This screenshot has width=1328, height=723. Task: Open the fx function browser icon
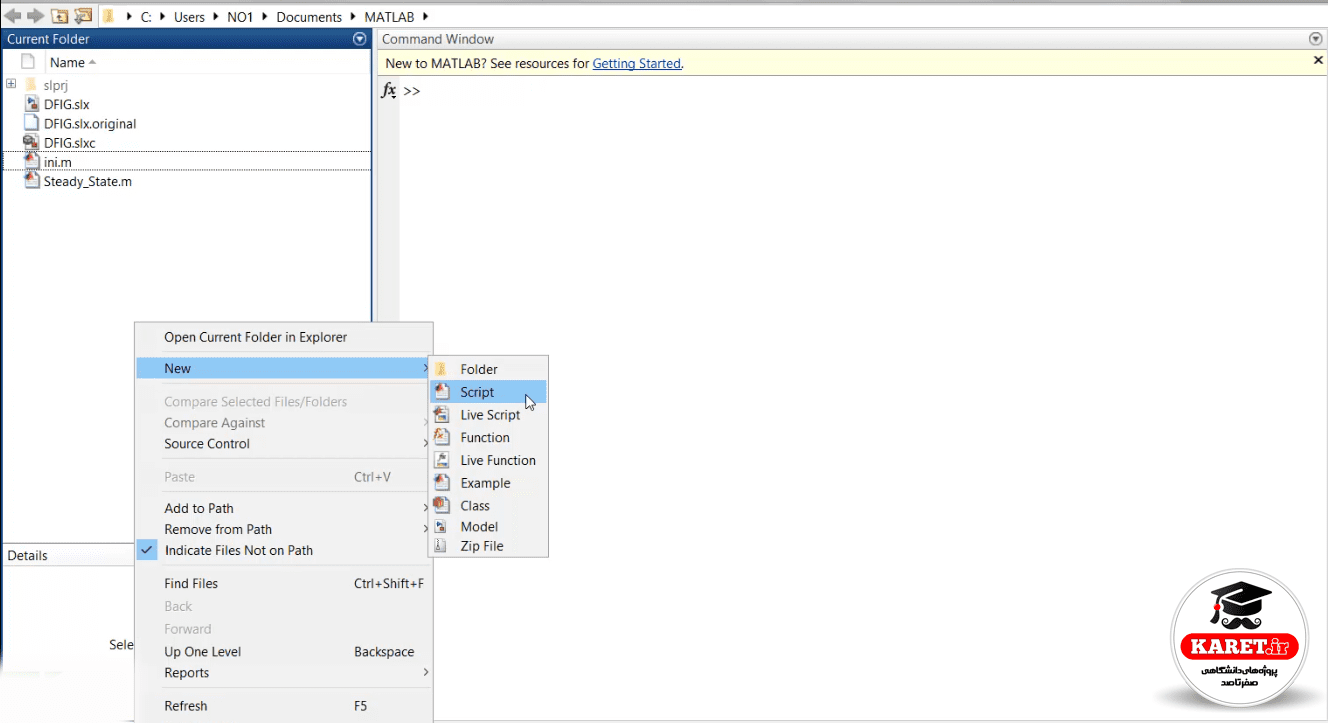[389, 90]
